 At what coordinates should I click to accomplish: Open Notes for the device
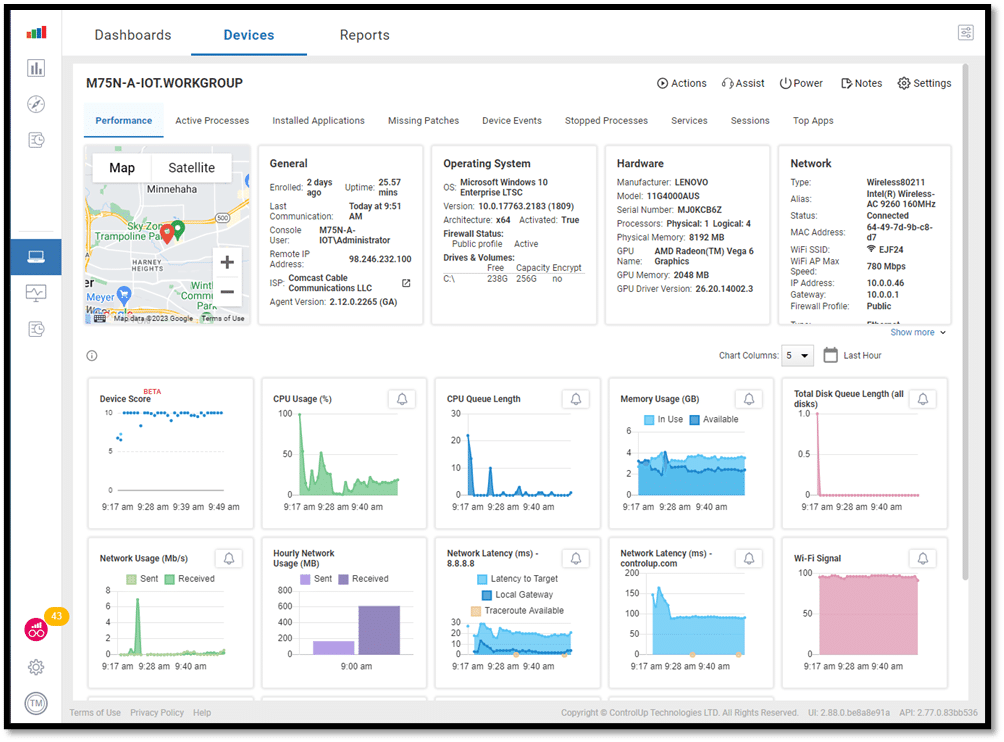pos(861,83)
